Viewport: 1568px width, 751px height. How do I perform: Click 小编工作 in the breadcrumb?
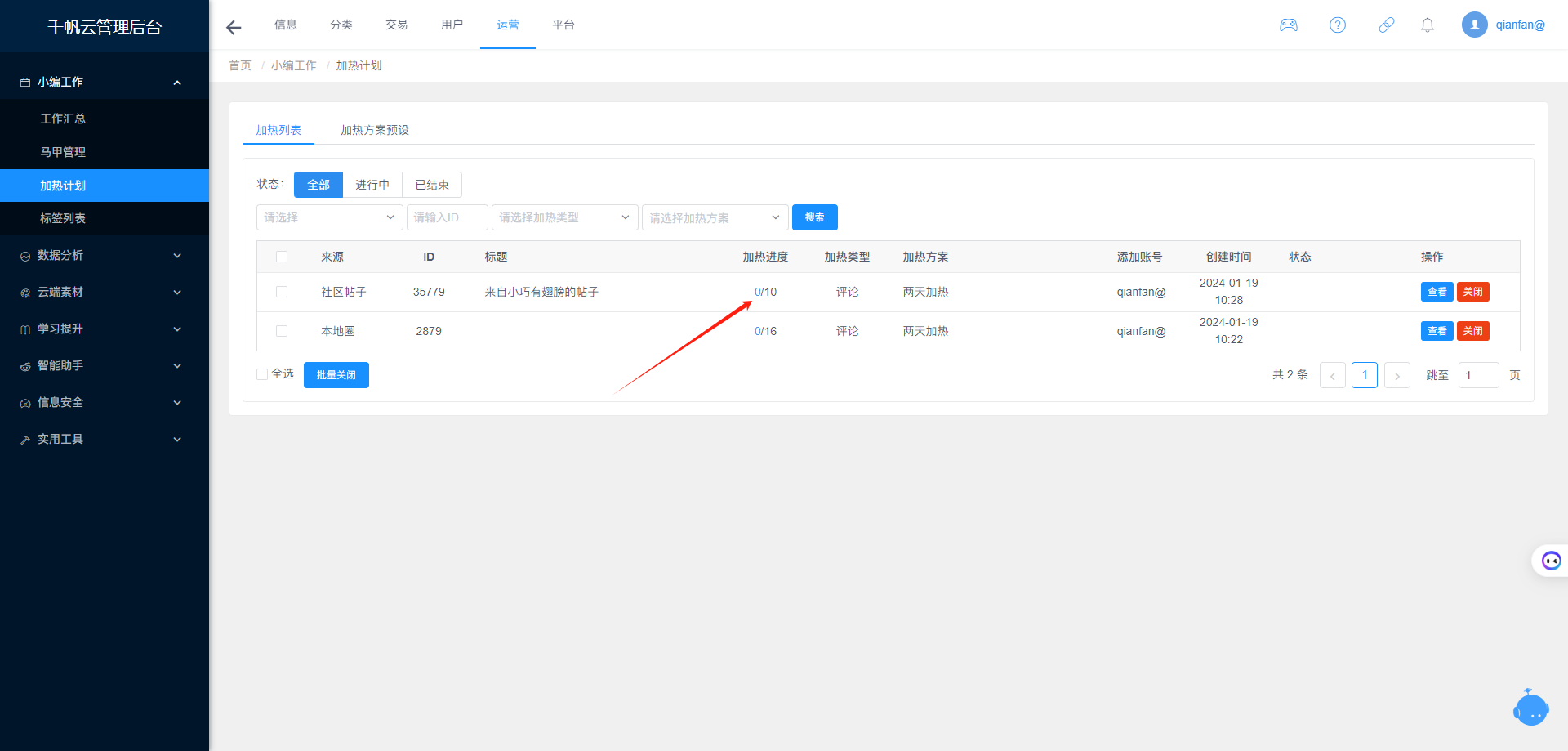pyautogui.click(x=294, y=65)
